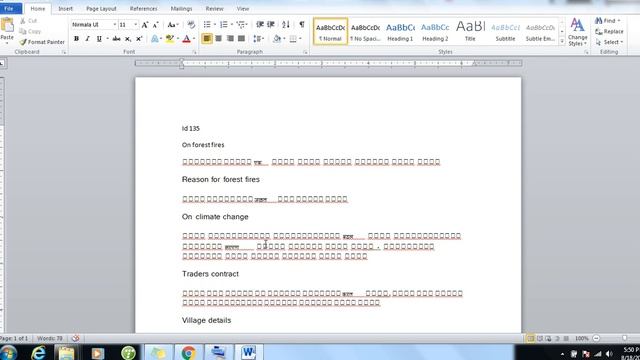Screen dimensions: 640x360
Task: Decrease indent in the Paragraph group
Action: click(260, 25)
